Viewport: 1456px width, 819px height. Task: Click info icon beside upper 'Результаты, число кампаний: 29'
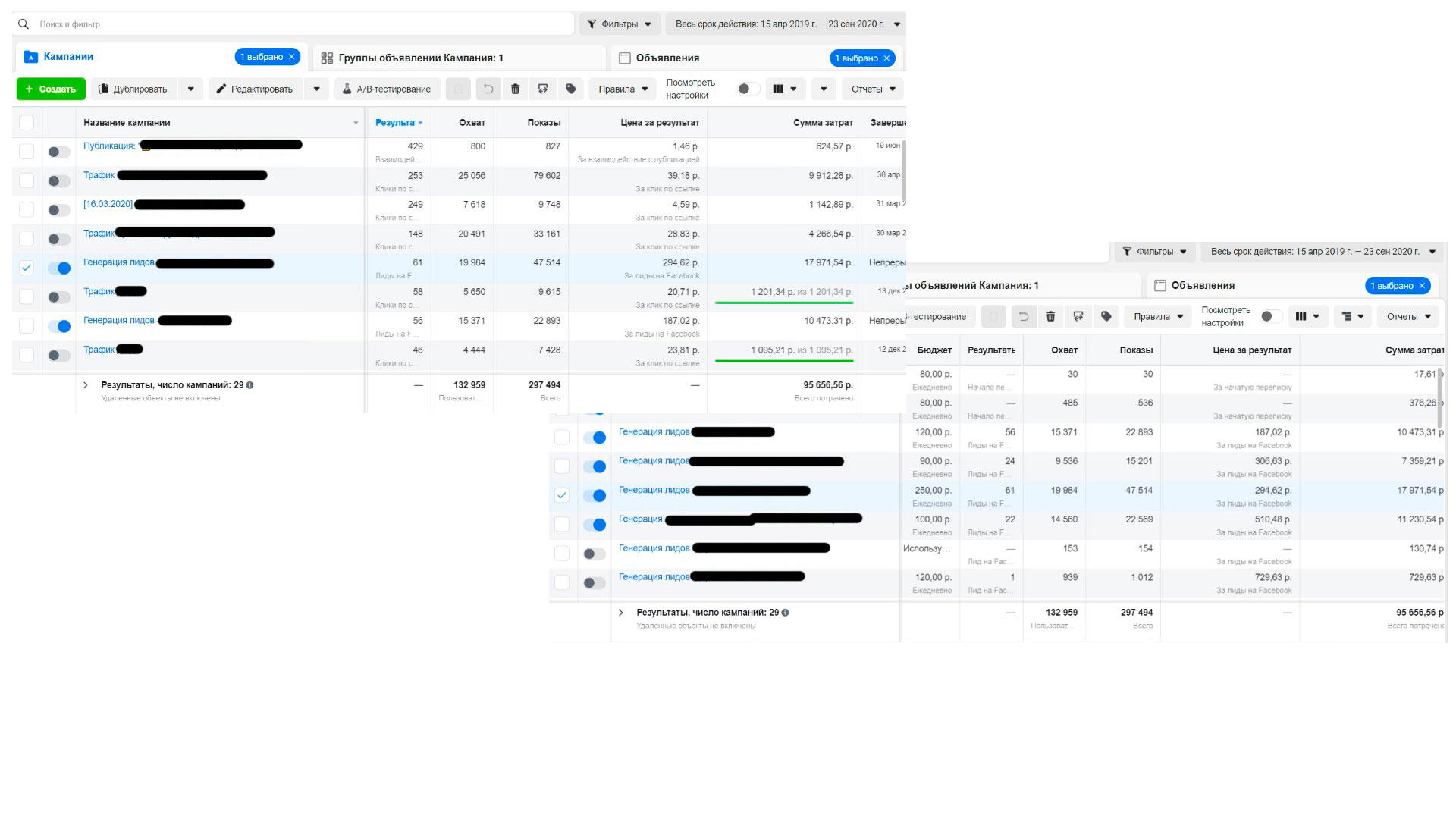(x=250, y=385)
